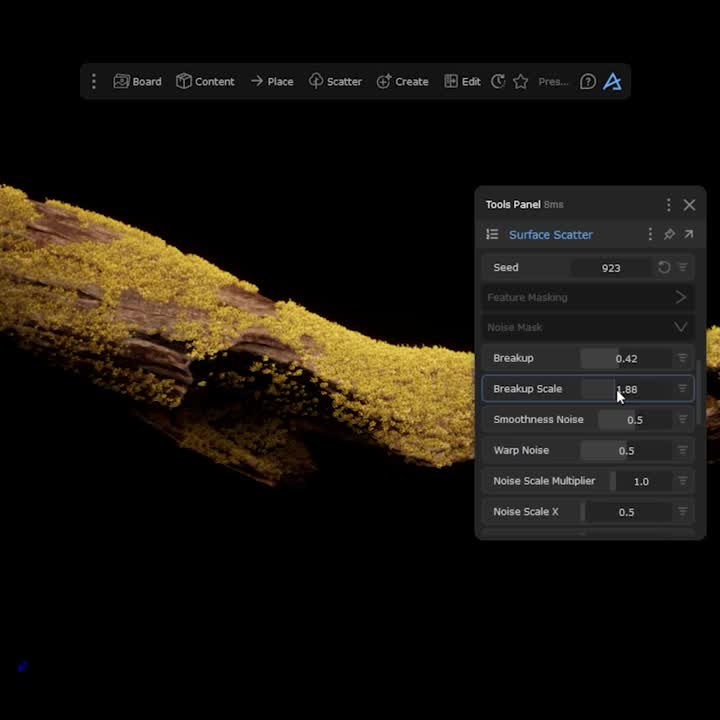Open the Content menu in the toolbar
The height and width of the screenshot is (720, 720).
(x=205, y=82)
